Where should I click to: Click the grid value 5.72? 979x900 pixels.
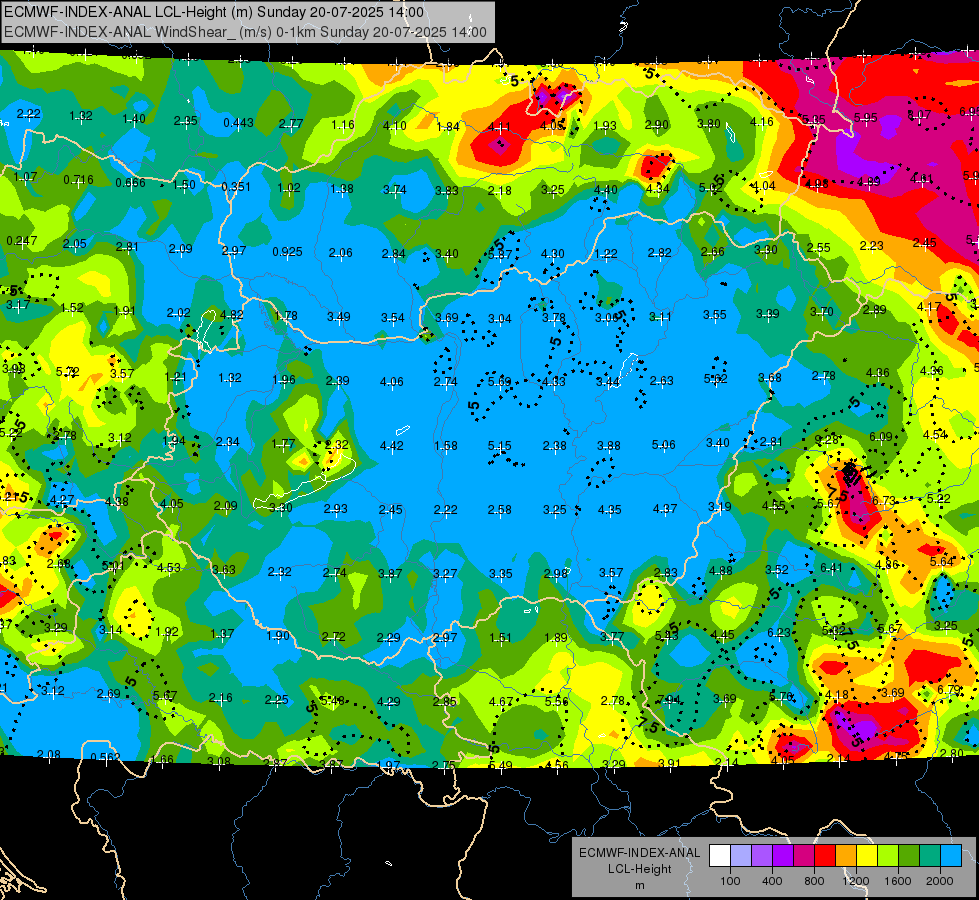67,372
